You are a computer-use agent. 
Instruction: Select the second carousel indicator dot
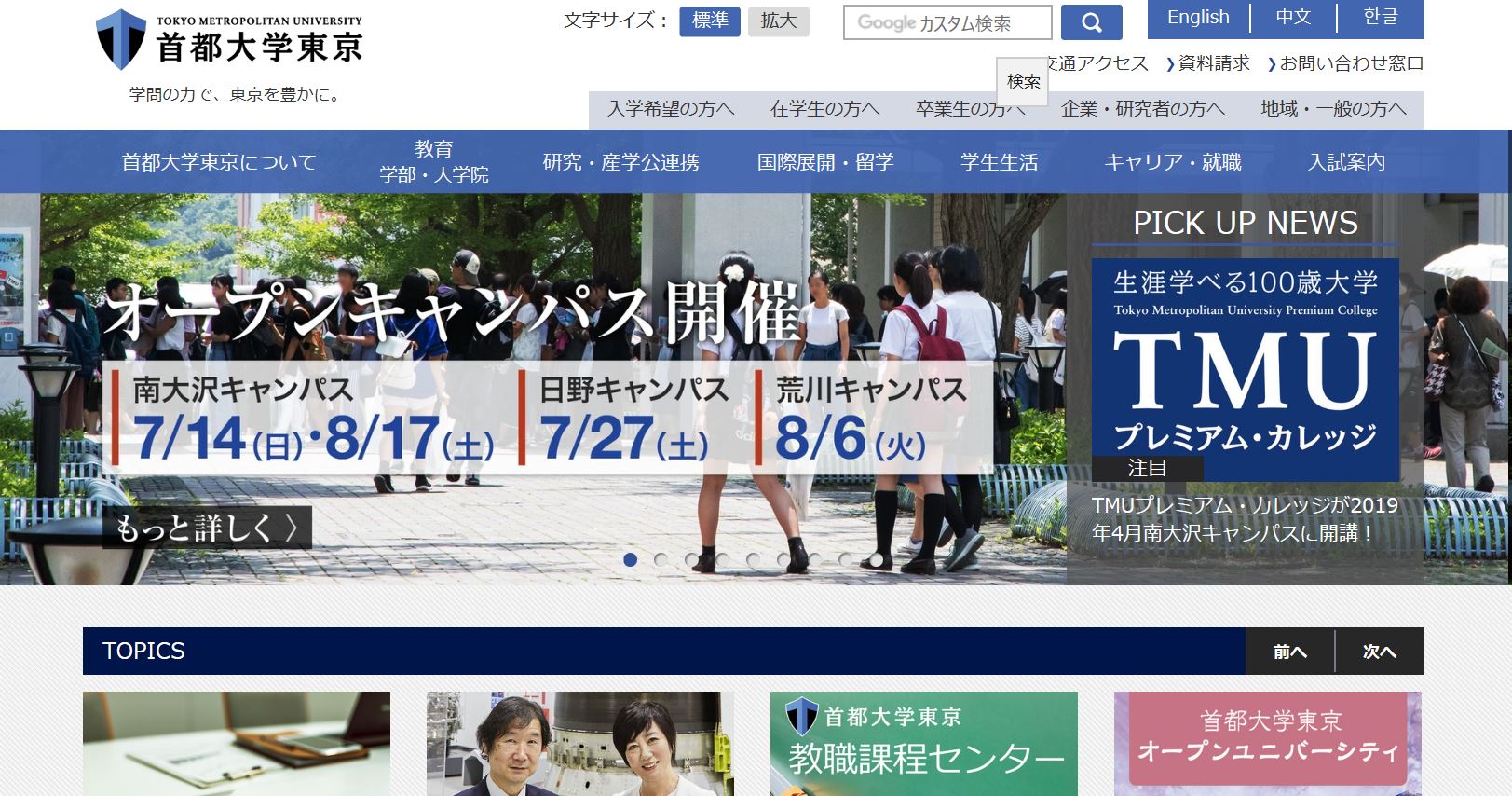tap(661, 559)
